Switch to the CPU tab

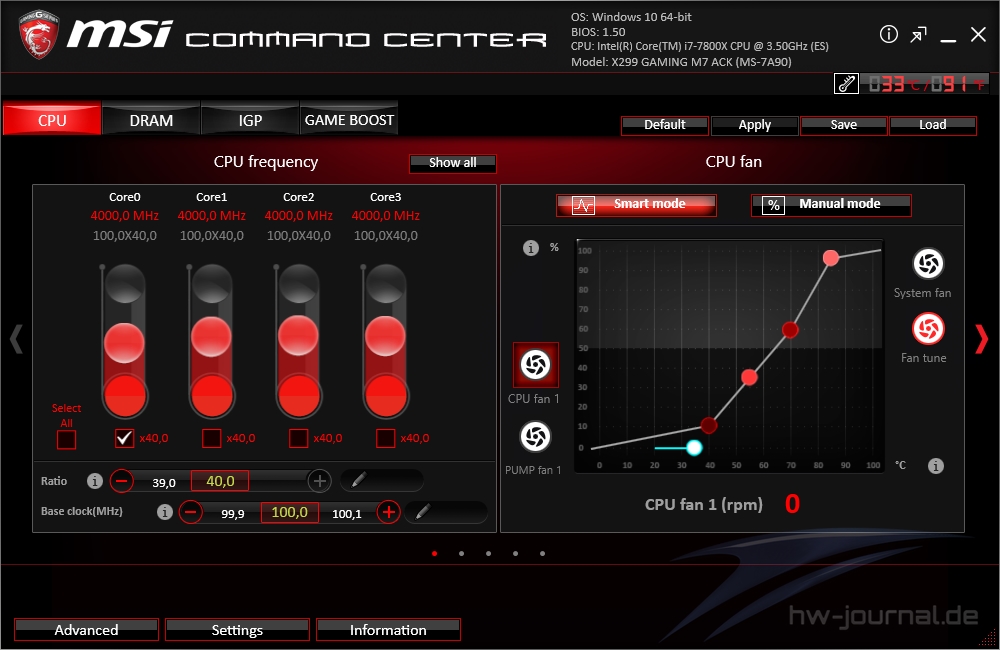(x=52, y=119)
